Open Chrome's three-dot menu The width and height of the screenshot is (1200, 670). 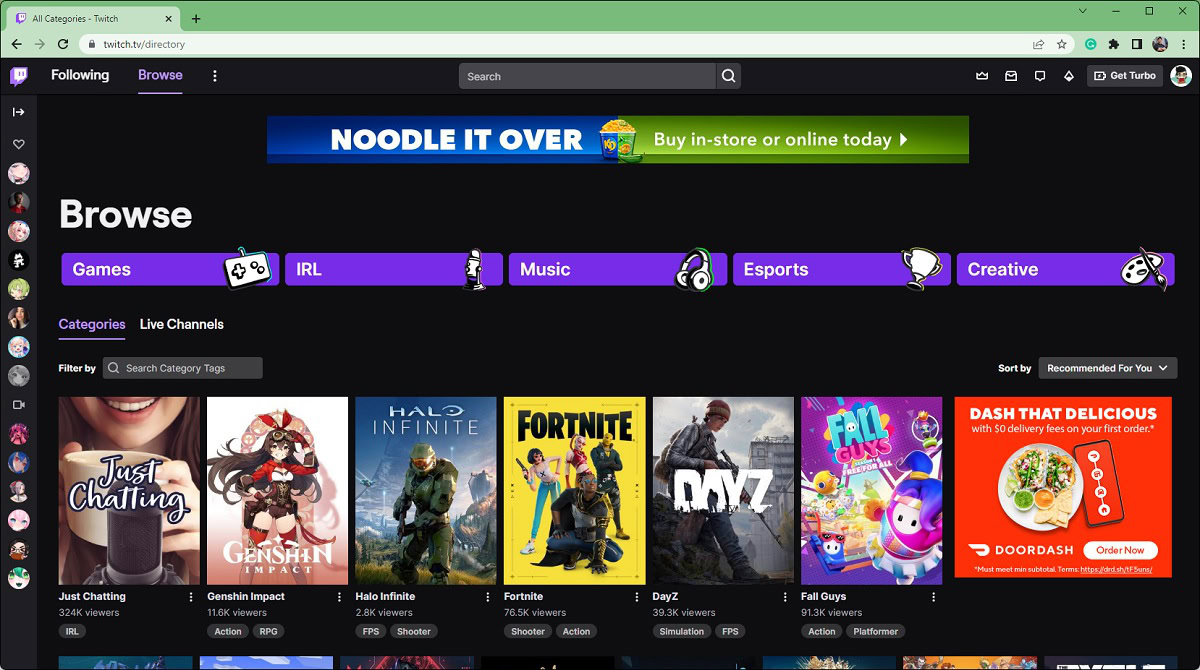(x=1183, y=44)
